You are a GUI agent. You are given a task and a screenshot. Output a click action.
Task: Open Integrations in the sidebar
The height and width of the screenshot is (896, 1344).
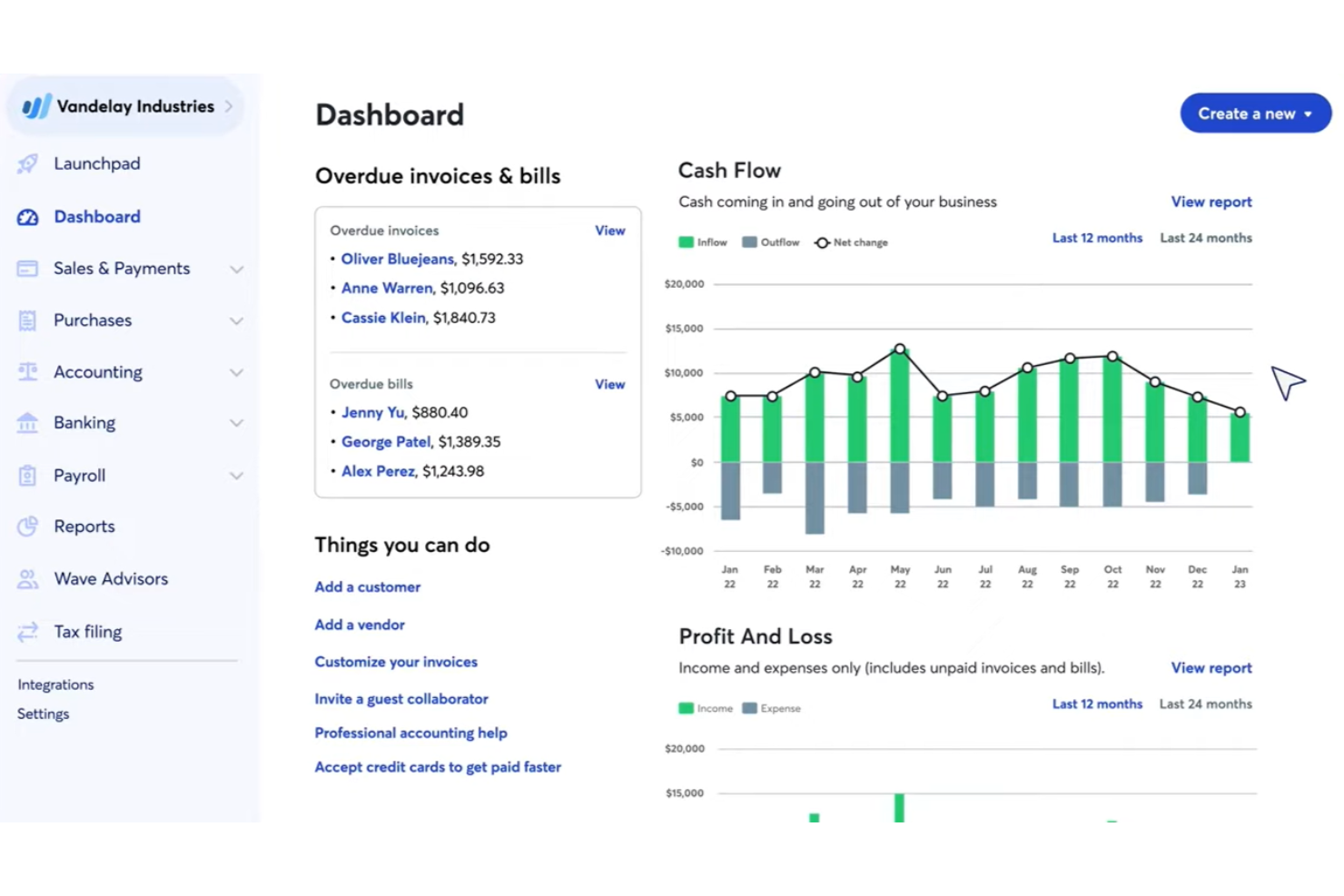(55, 684)
